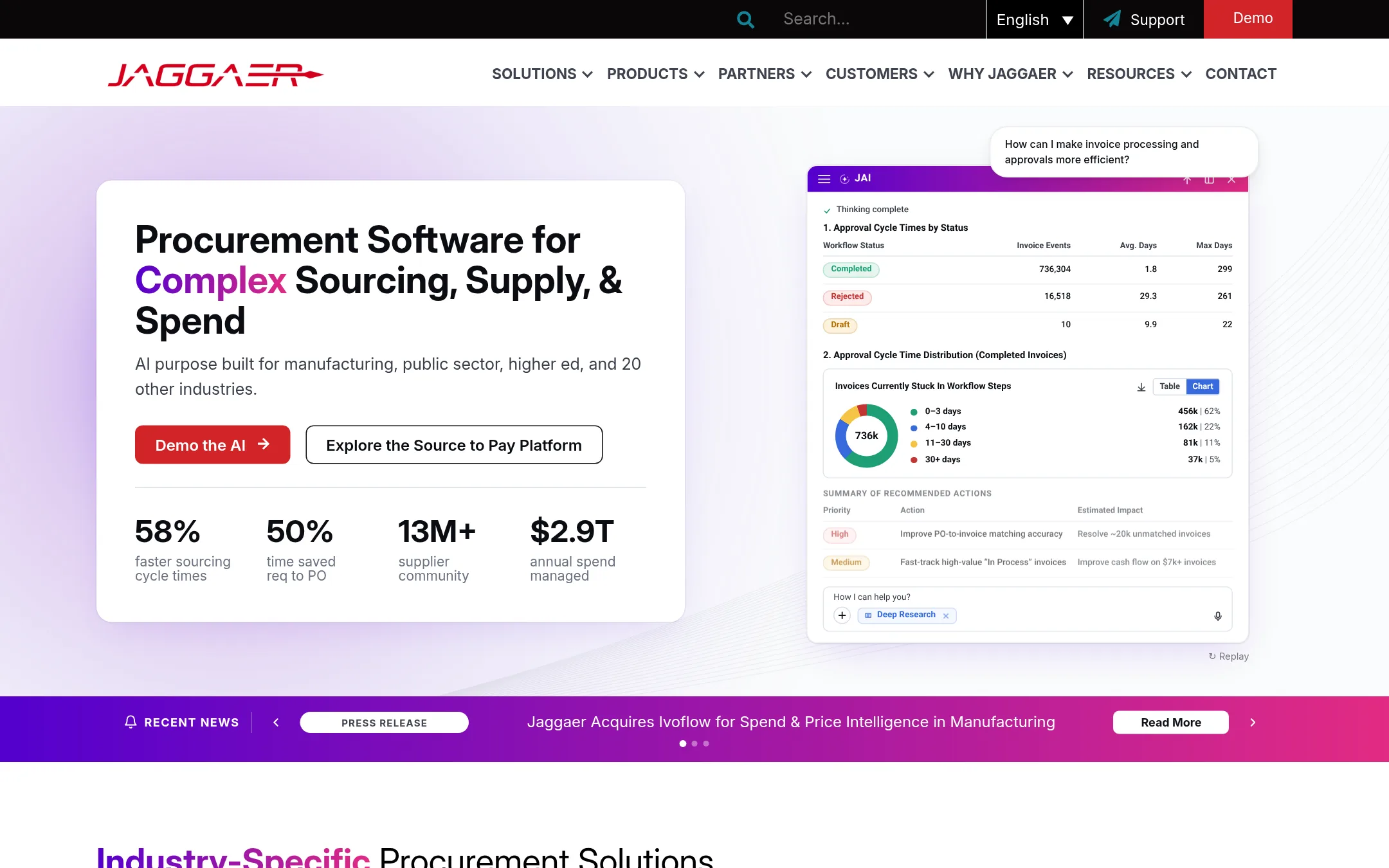Click the WHY JAGGAER menu label
1389x868 pixels.
point(1002,74)
